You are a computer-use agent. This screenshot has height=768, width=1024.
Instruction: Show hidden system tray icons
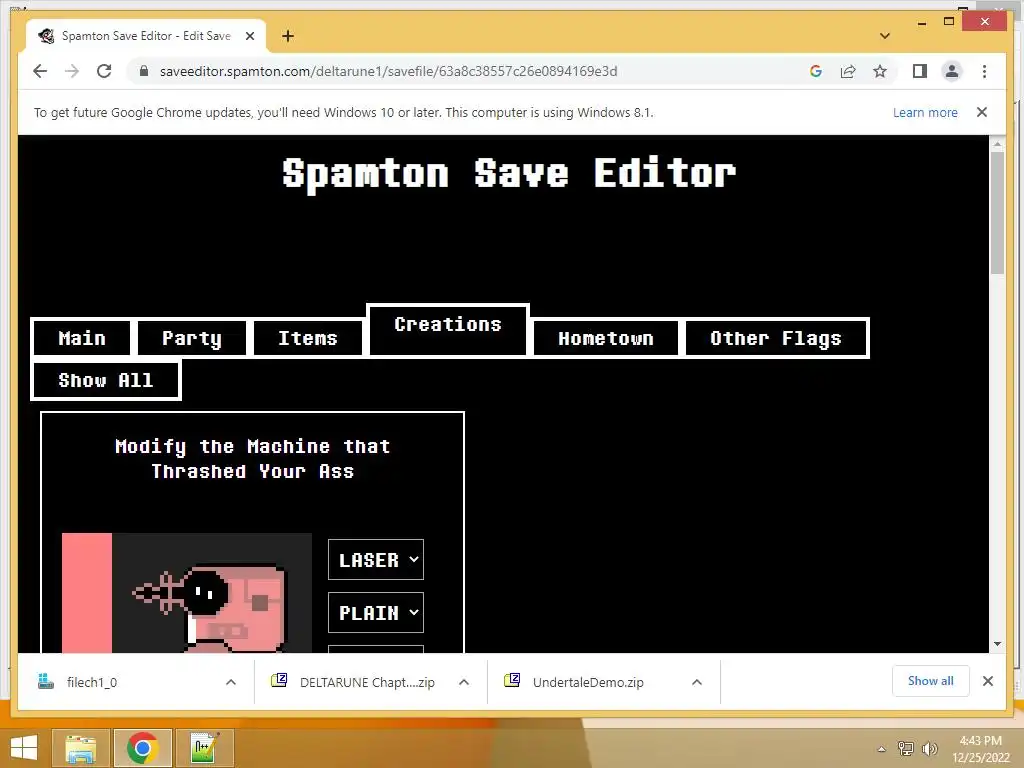pos(882,749)
